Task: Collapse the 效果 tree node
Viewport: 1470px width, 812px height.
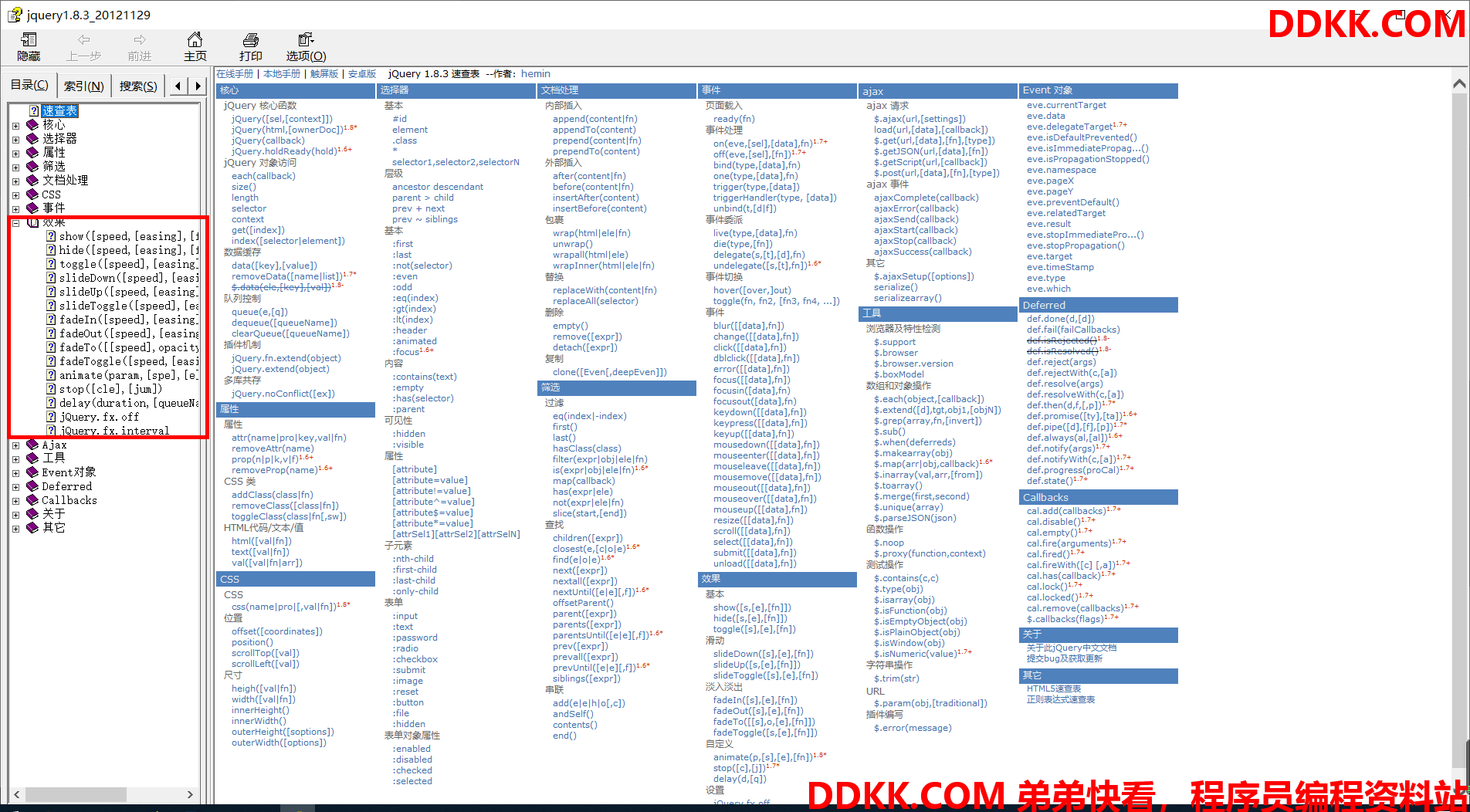Action: click(x=15, y=222)
